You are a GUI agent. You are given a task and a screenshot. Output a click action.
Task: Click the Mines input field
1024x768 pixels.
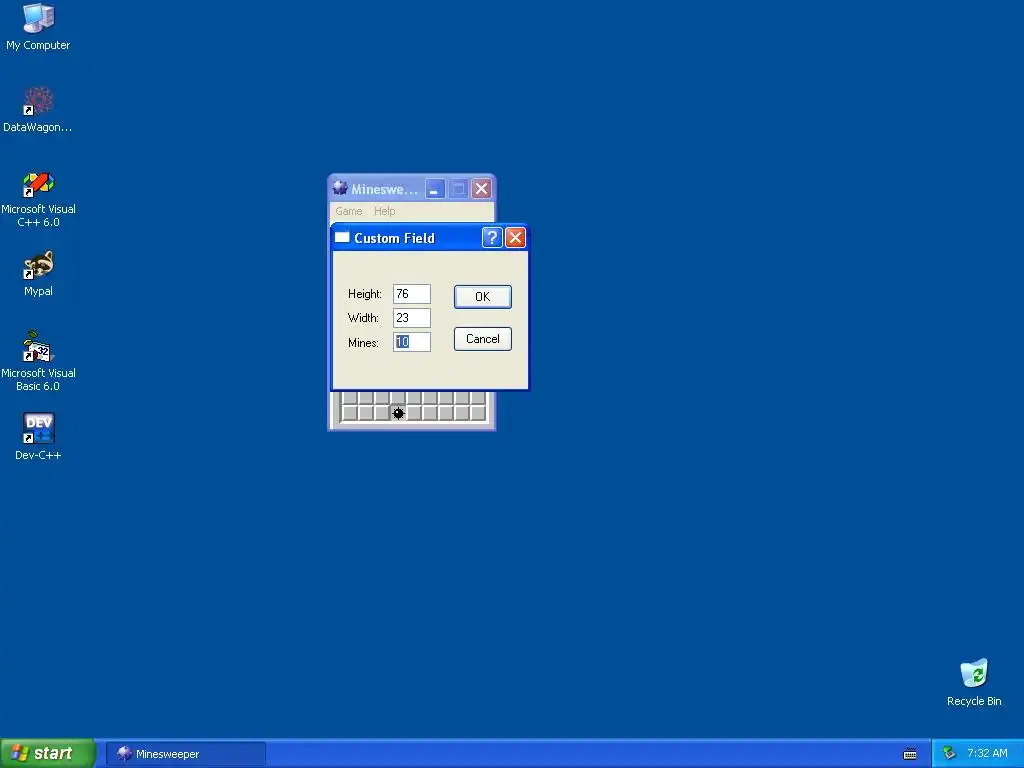[x=411, y=342]
